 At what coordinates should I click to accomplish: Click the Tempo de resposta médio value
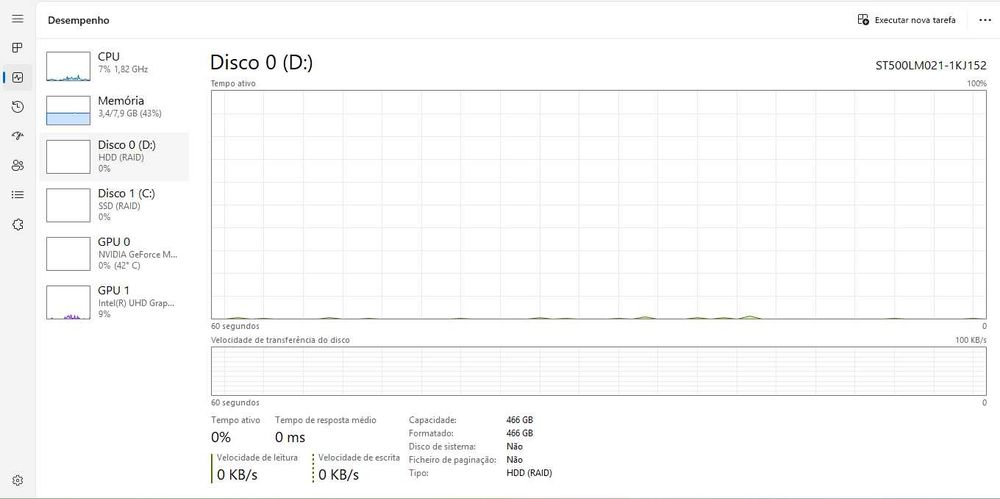pos(290,438)
